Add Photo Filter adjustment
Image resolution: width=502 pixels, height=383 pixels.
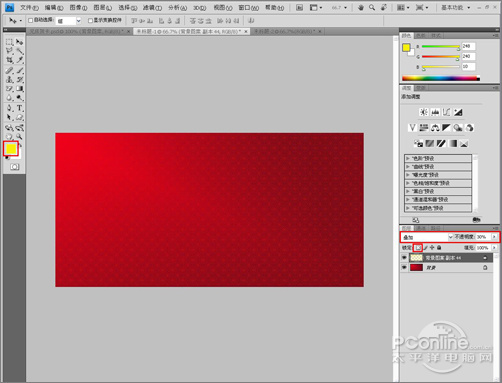(x=458, y=128)
